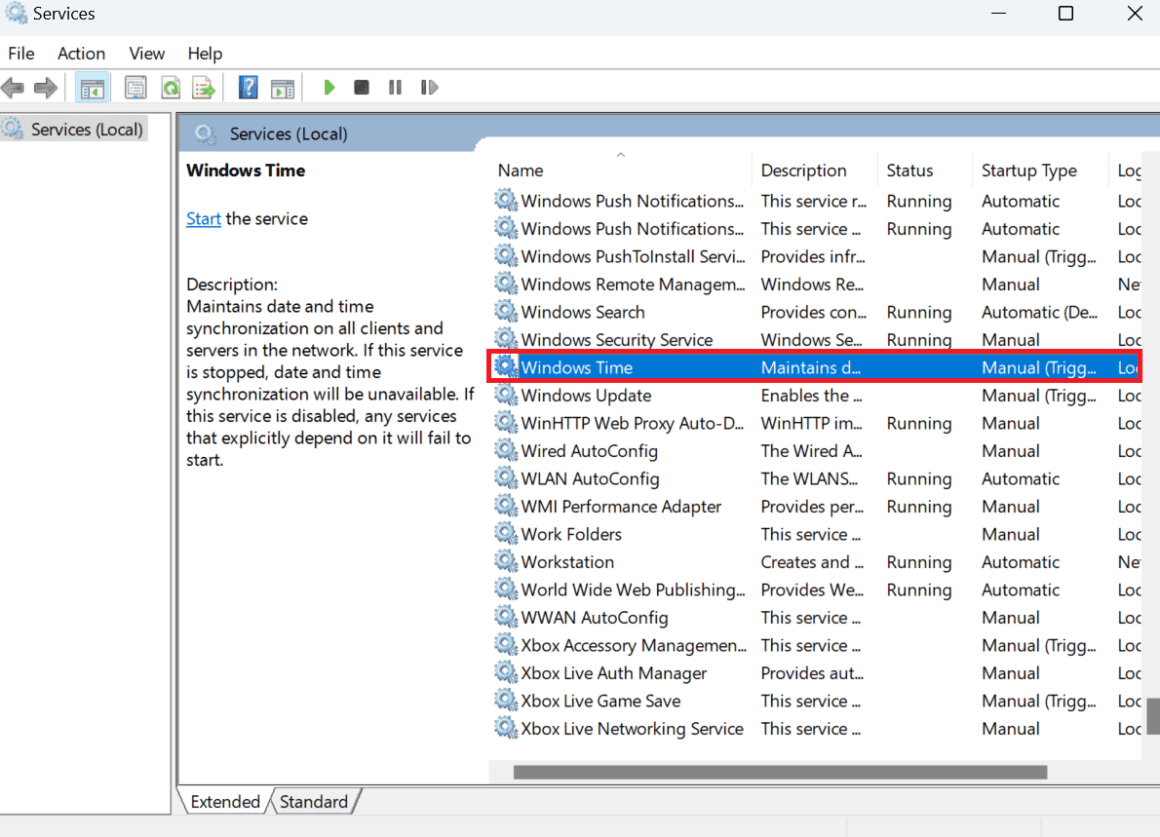This screenshot has height=837, width=1160.
Task: Switch to the Standard tab
Action: (x=313, y=802)
